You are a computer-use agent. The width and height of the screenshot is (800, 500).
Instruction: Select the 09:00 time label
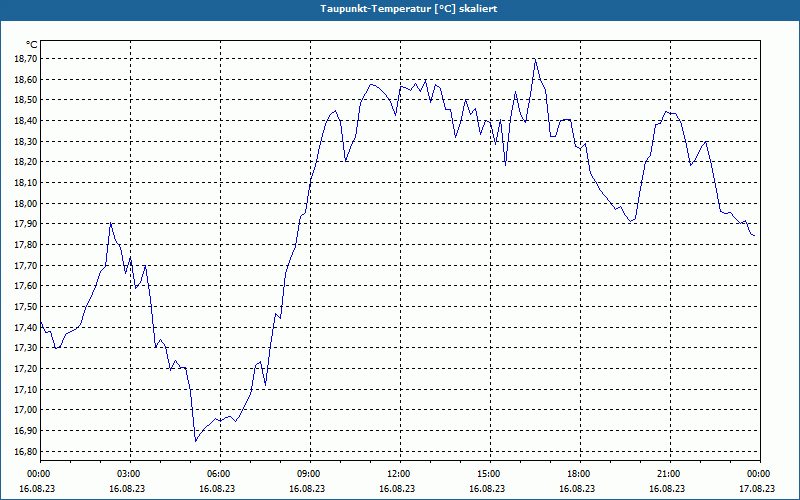click(x=310, y=474)
